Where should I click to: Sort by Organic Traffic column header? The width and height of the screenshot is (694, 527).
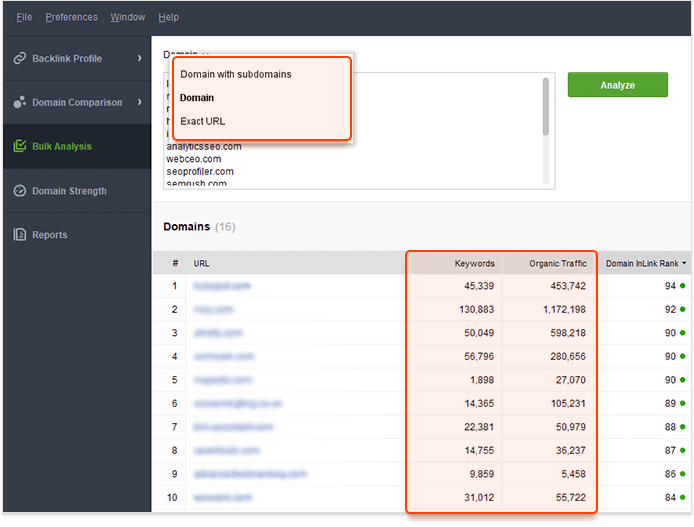pos(557,263)
